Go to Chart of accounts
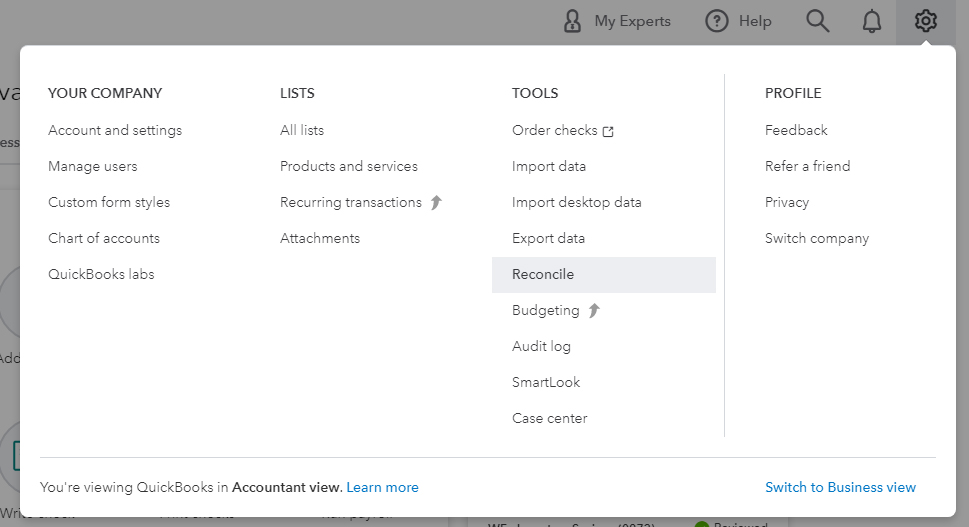Viewport: 969px width, 527px height. click(104, 238)
